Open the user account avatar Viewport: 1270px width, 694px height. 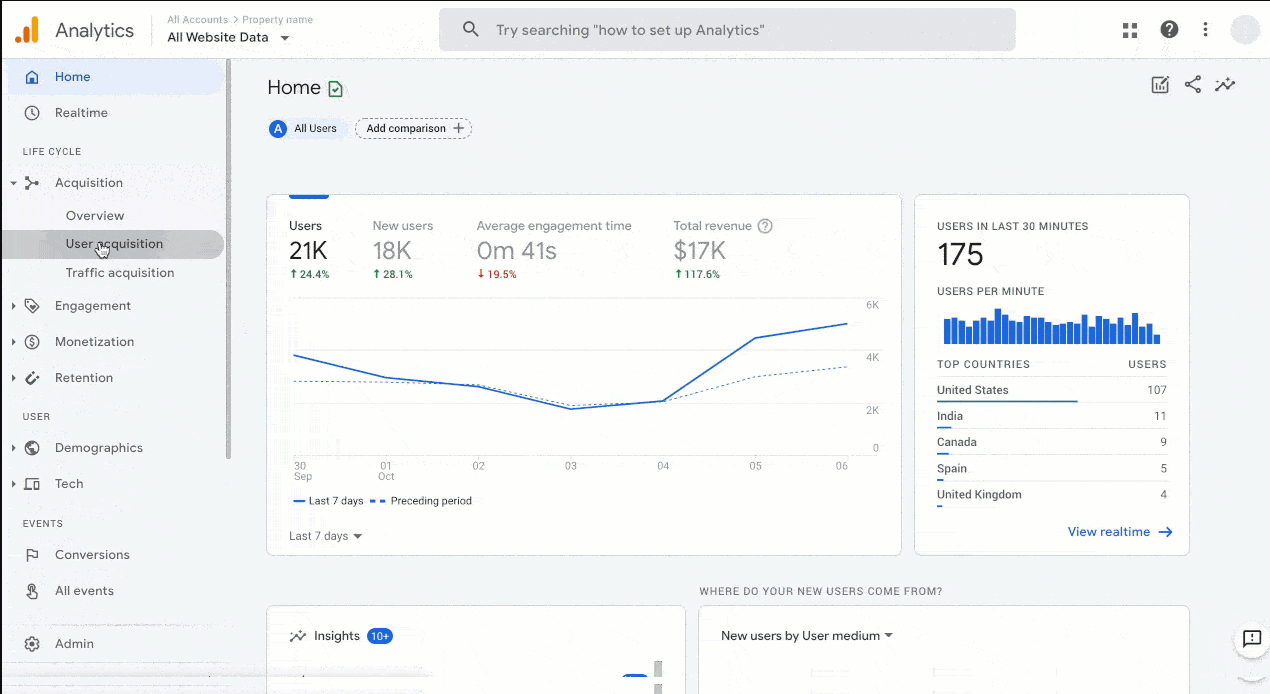click(x=1245, y=30)
